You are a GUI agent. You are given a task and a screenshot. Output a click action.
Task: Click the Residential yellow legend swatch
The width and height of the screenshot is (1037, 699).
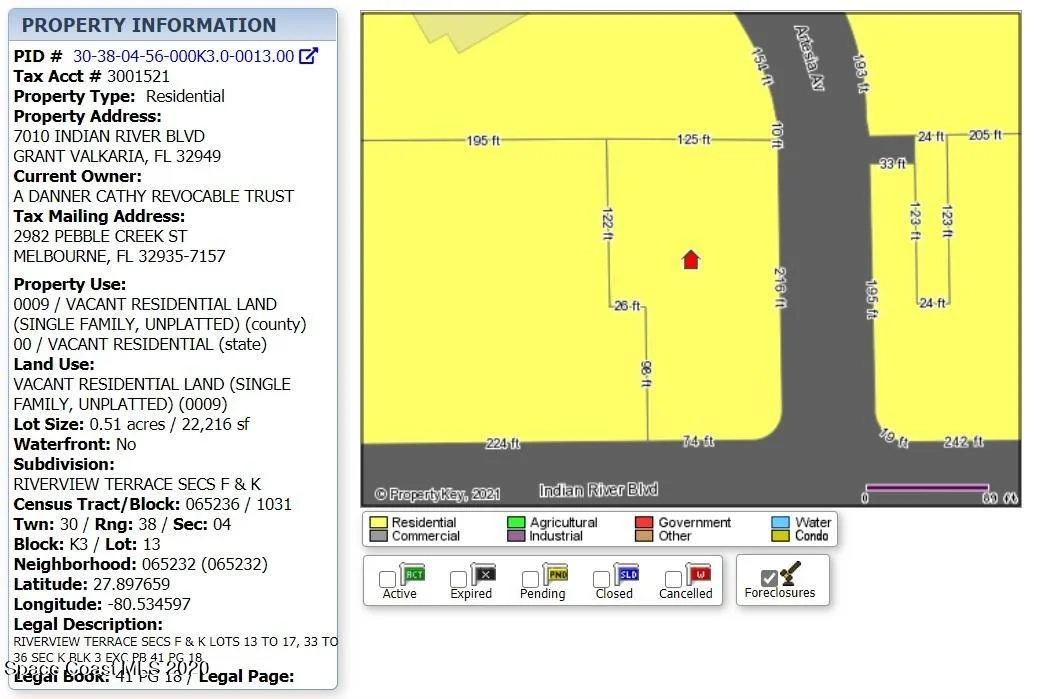coord(378,523)
